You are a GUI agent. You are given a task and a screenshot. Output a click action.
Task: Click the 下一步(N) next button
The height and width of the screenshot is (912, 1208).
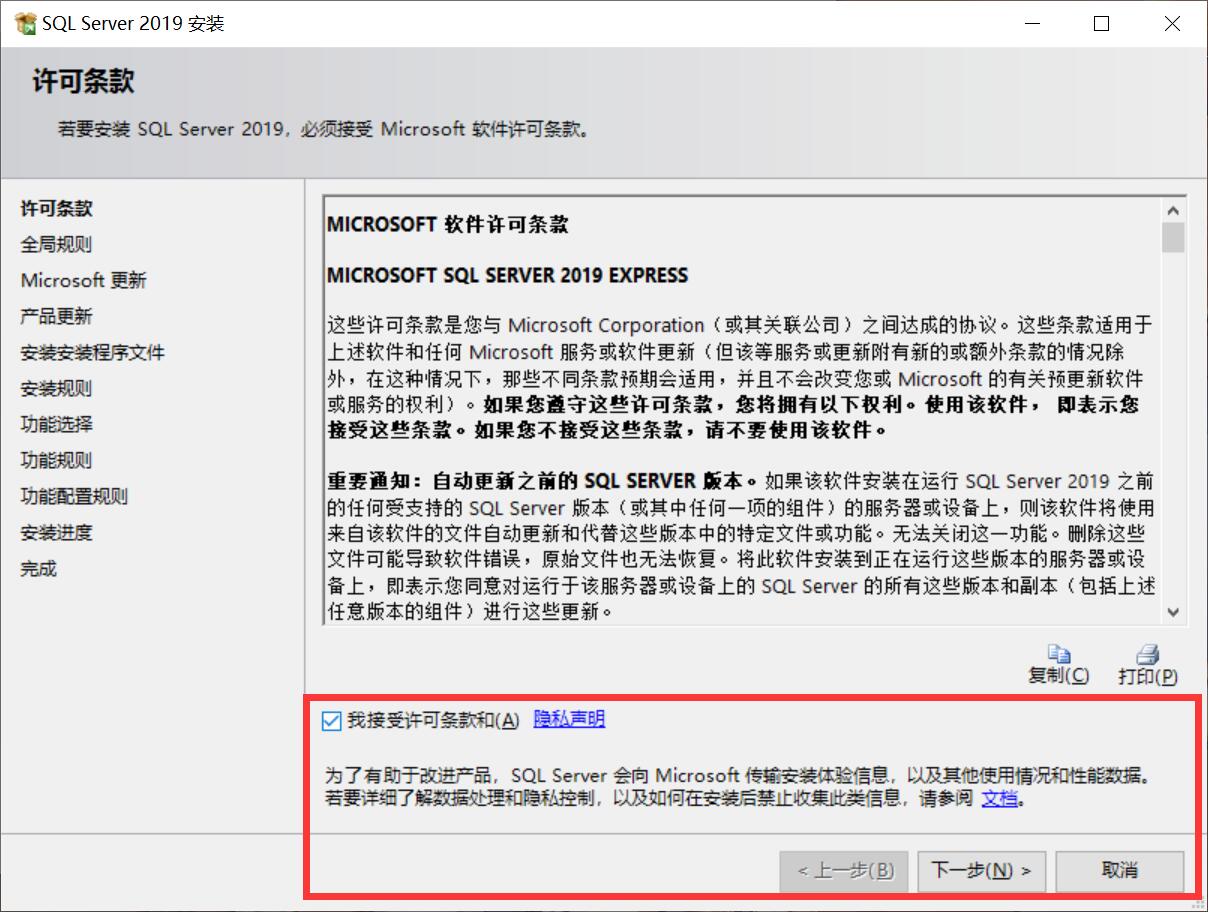pyautogui.click(x=982, y=870)
